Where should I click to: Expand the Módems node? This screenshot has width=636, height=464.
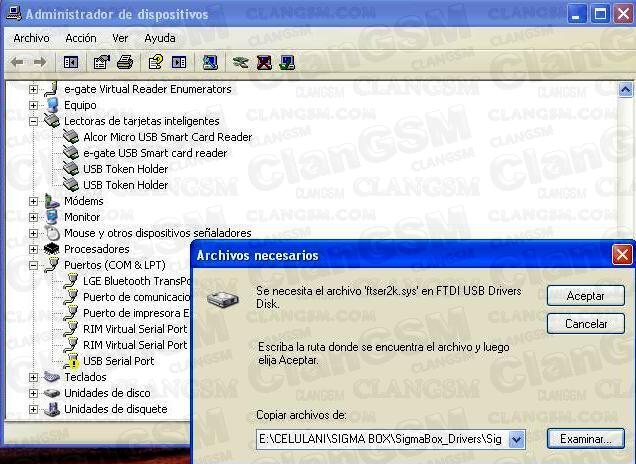pyautogui.click(x=33, y=201)
